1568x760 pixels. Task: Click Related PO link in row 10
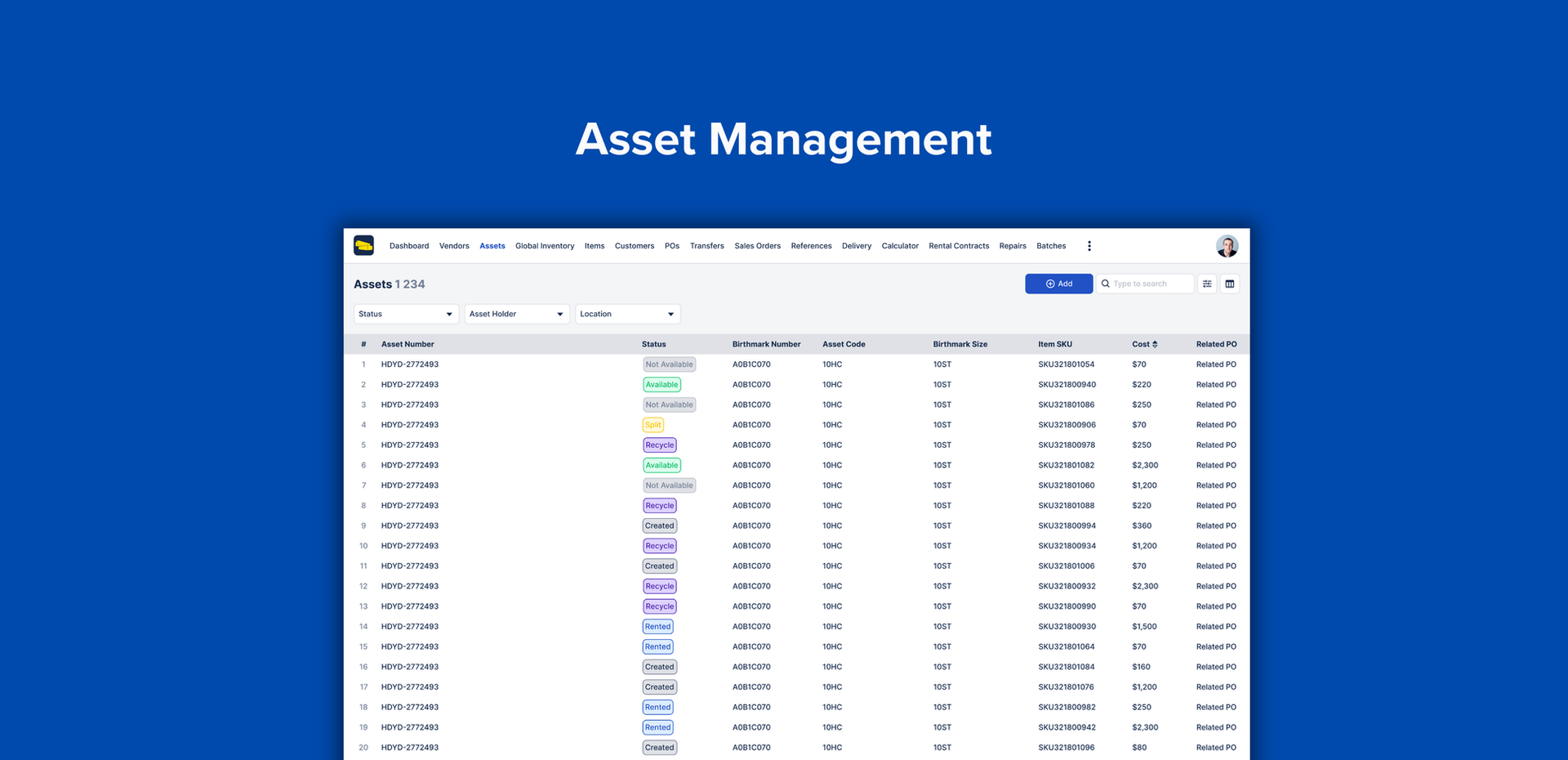[1216, 546]
